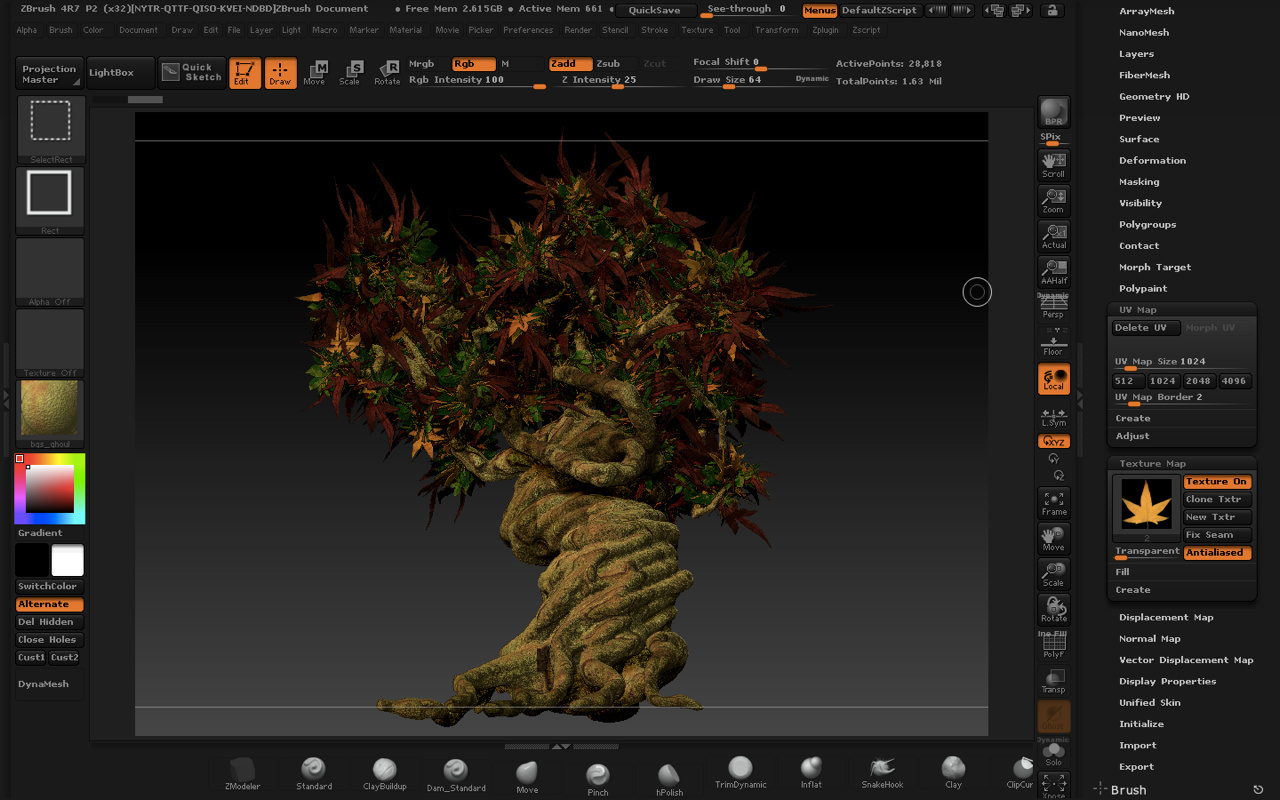Open the Tool menu
The height and width of the screenshot is (800, 1280).
pos(732,30)
